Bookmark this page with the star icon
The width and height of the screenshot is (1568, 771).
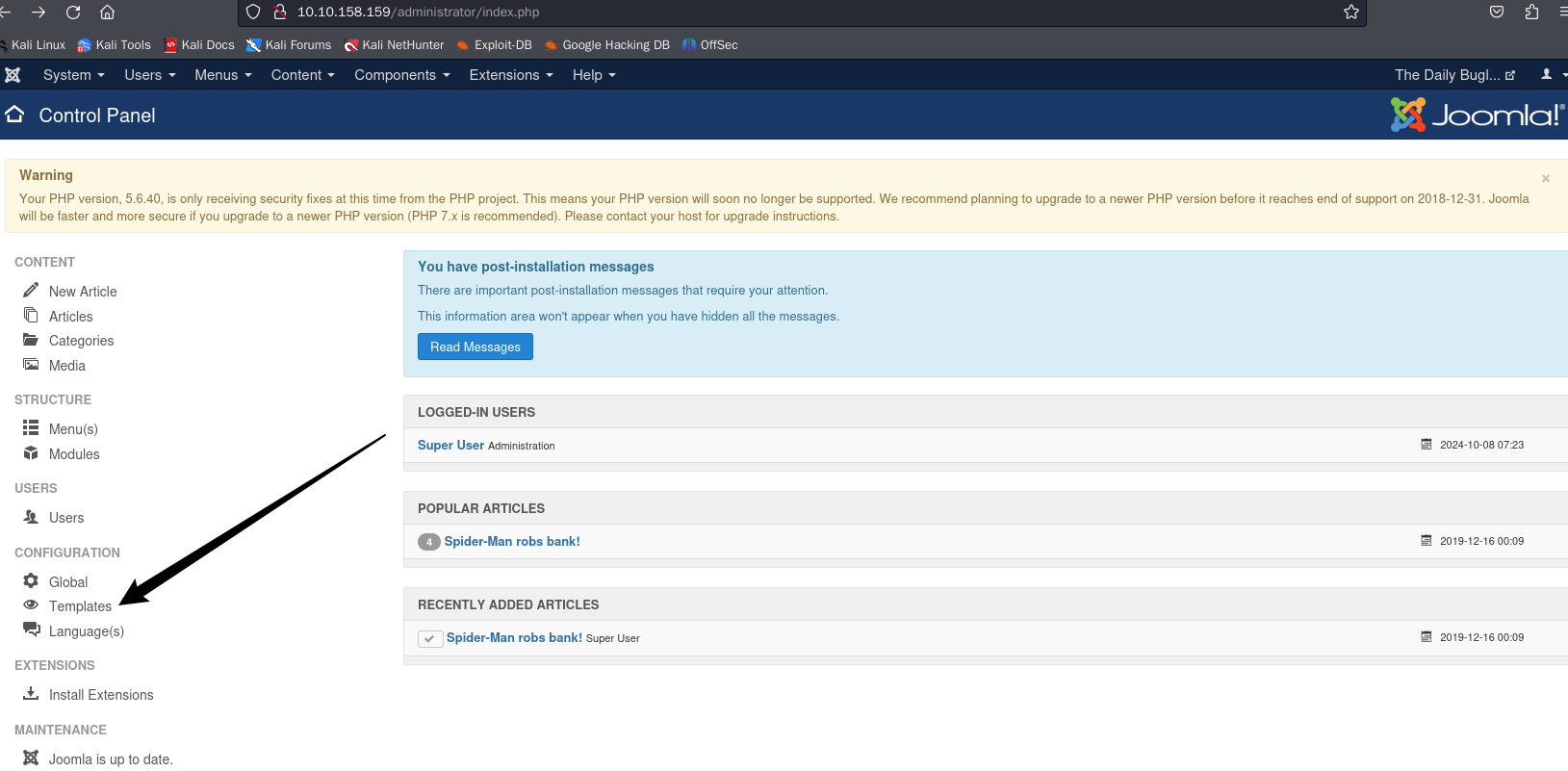pyautogui.click(x=1351, y=13)
